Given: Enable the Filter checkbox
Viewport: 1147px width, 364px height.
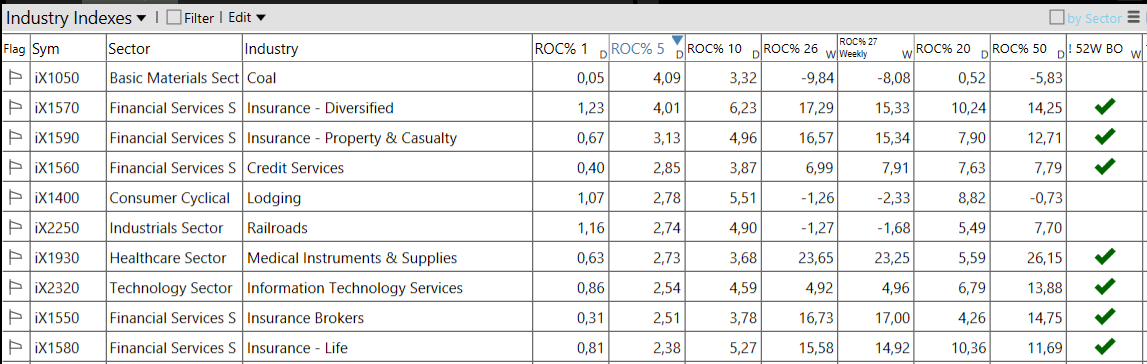Looking at the screenshot, I should point(173,18).
